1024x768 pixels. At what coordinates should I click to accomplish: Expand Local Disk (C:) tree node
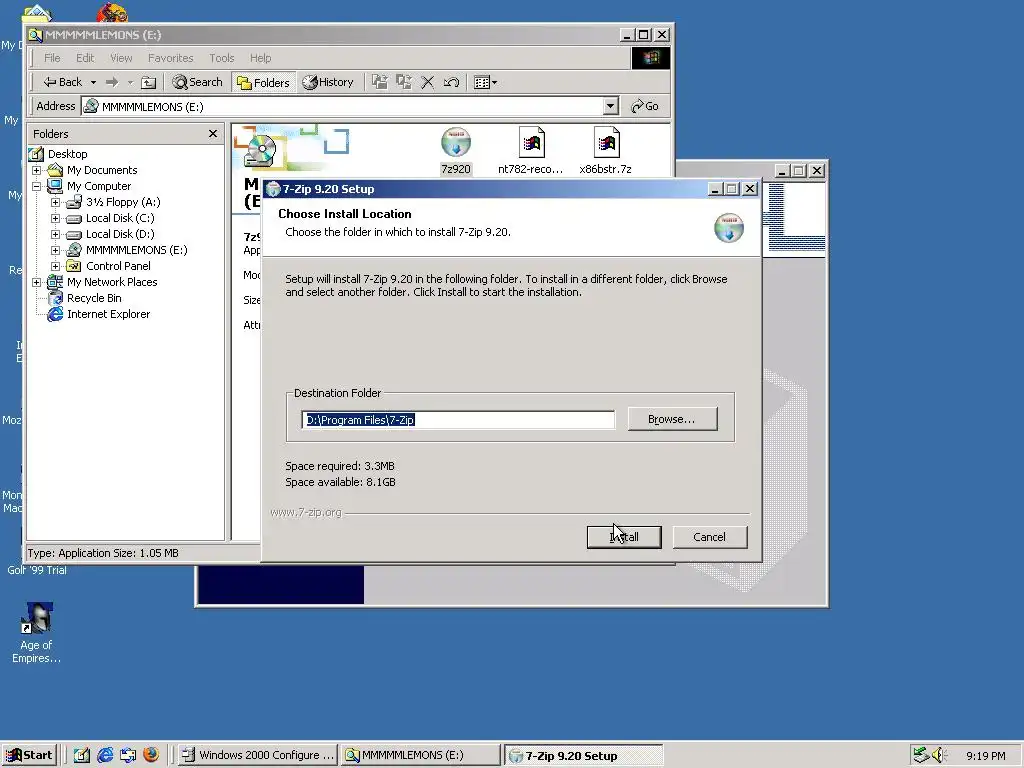(56, 218)
